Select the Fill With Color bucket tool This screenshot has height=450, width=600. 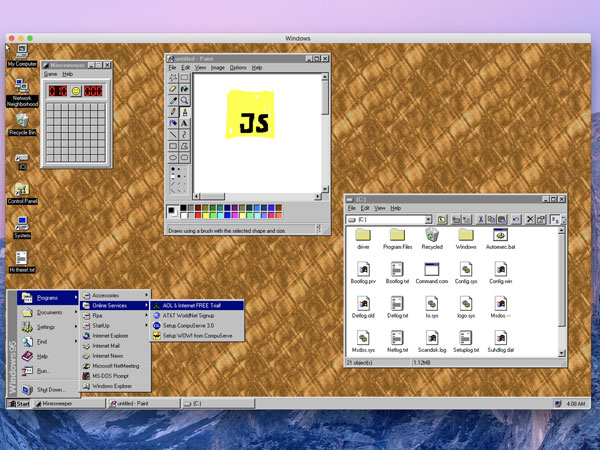click(x=184, y=89)
